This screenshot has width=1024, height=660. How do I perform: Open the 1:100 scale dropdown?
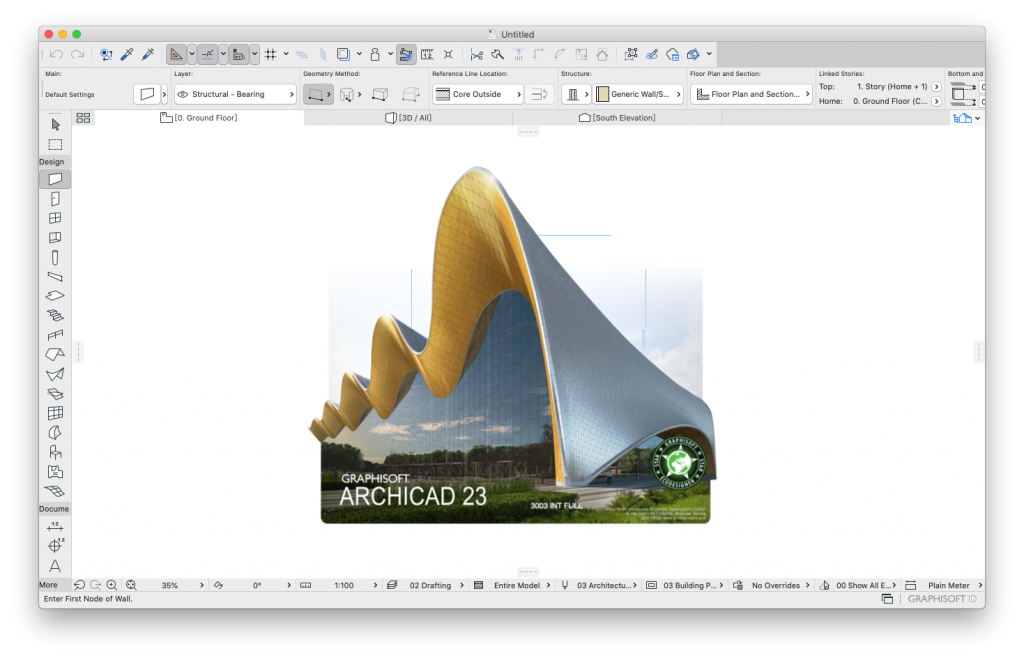pyautogui.click(x=344, y=585)
